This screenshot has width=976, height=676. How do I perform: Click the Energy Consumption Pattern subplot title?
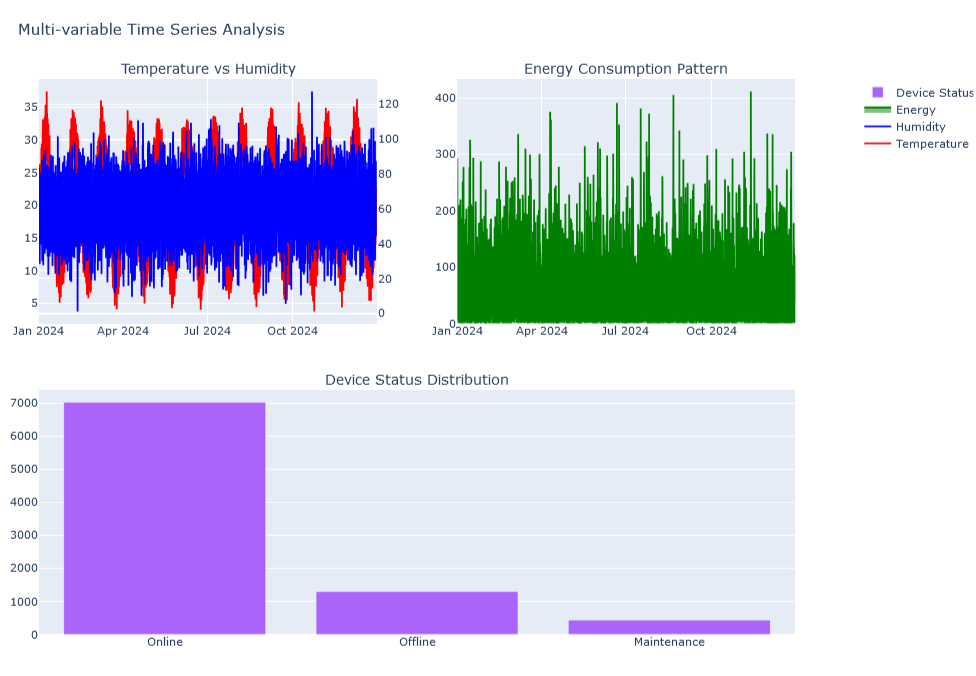point(626,68)
